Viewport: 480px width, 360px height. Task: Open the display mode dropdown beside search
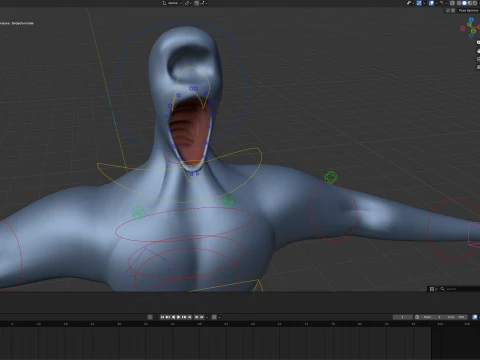click(x=433, y=289)
